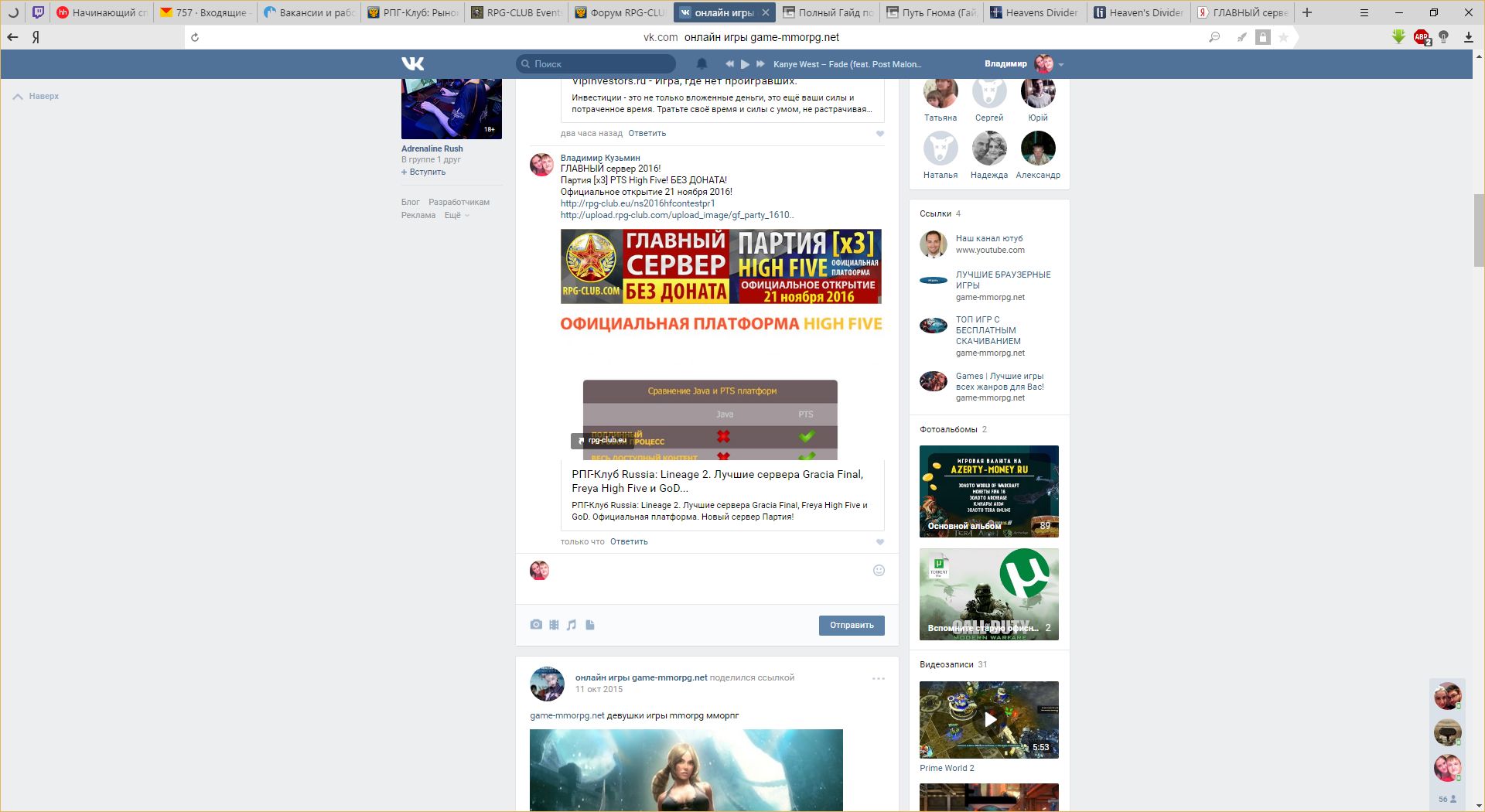1485x812 pixels.
Task: Open member Сергей's avatar
Action: pos(989,93)
